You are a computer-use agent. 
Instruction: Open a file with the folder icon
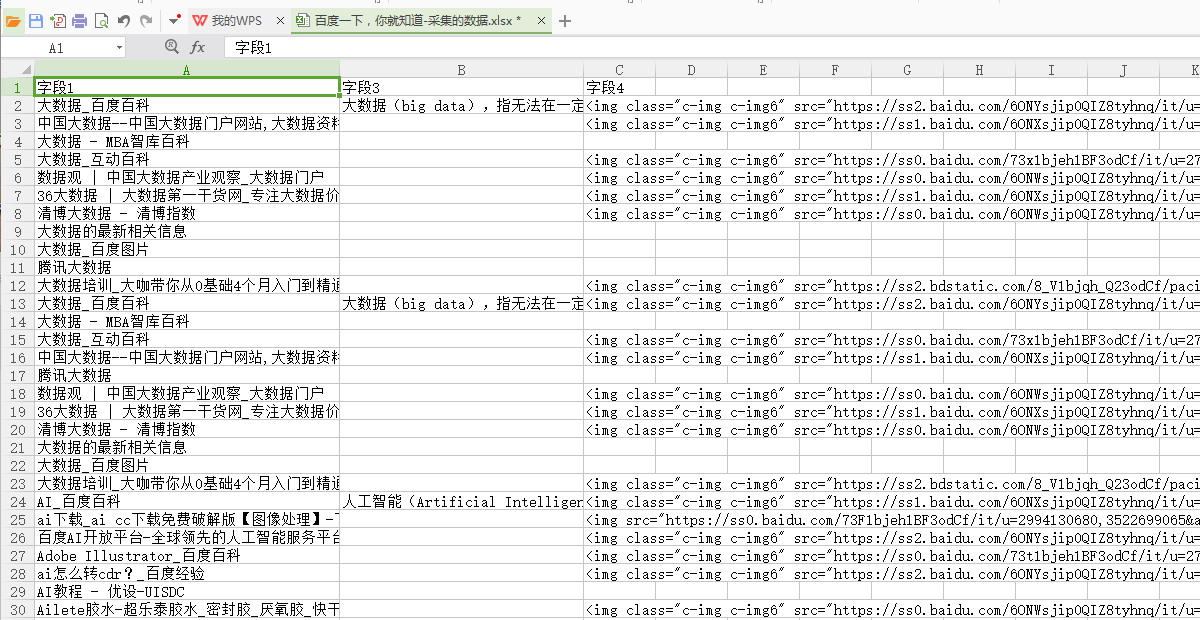[13, 20]
